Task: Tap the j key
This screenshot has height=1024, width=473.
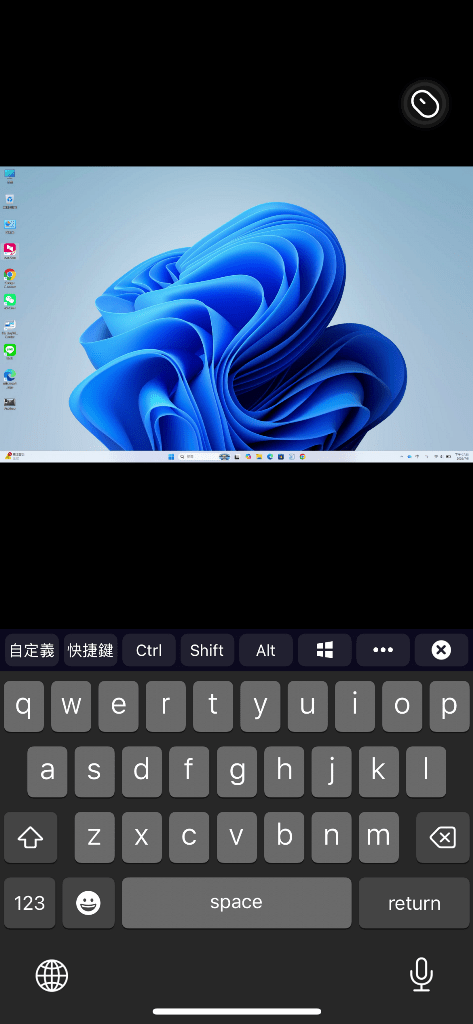Action: coord(331,771)
